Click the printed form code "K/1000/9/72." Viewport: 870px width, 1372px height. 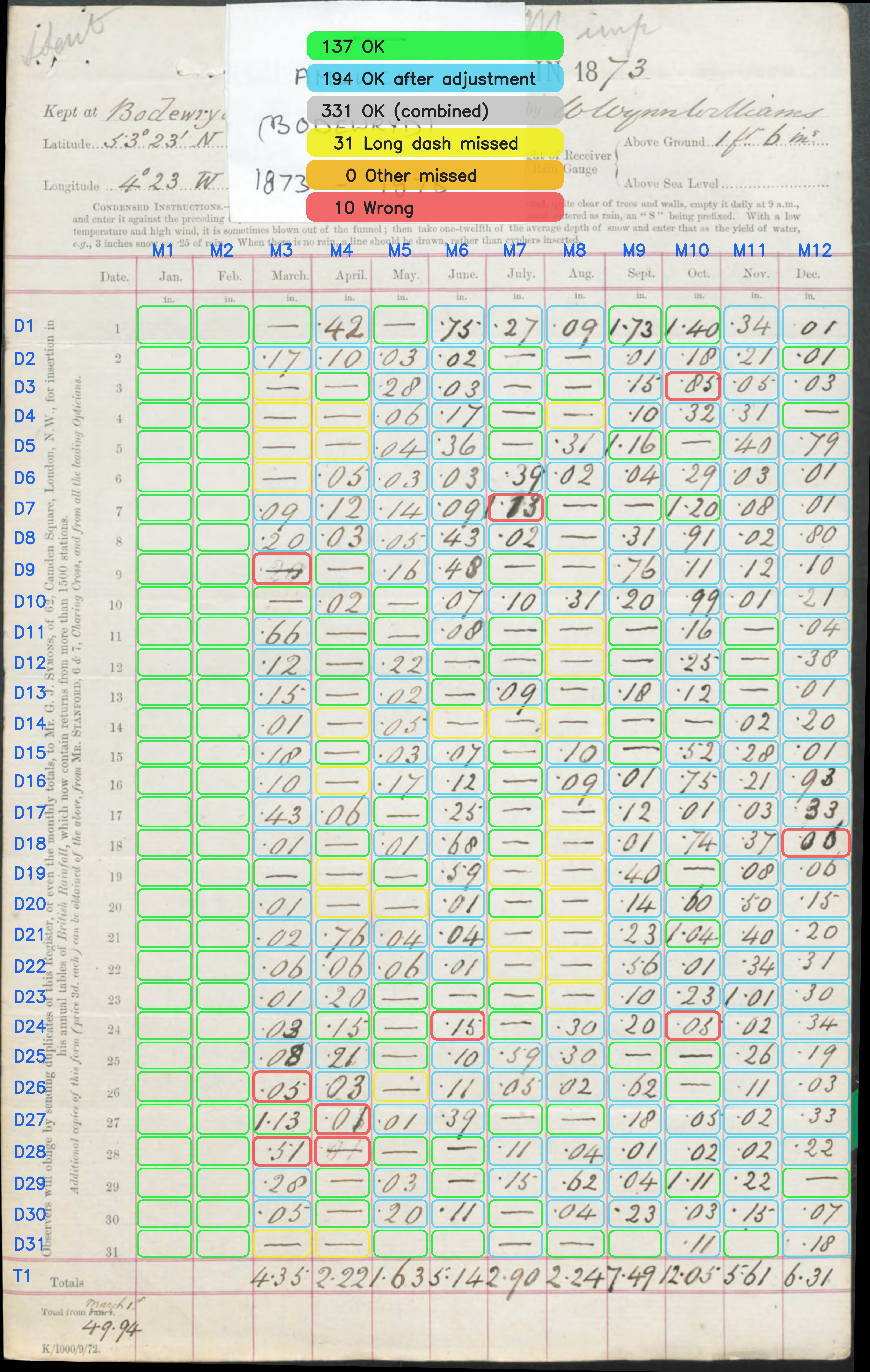[x=71, y=1349]
